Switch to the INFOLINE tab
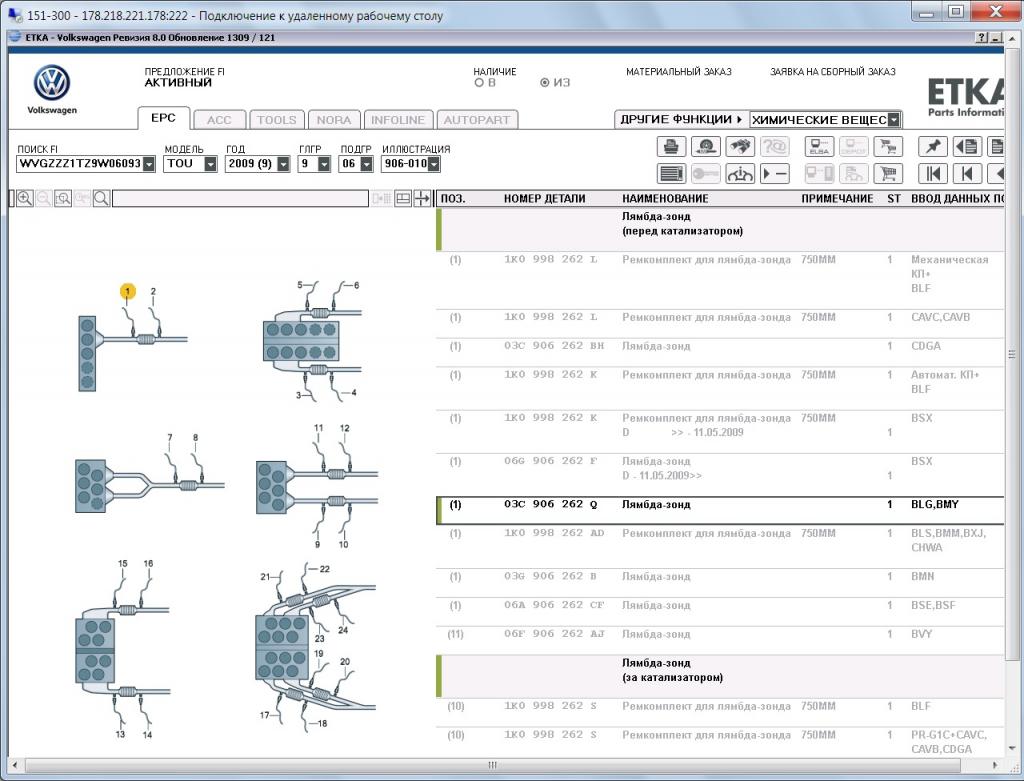 point(398,120)
